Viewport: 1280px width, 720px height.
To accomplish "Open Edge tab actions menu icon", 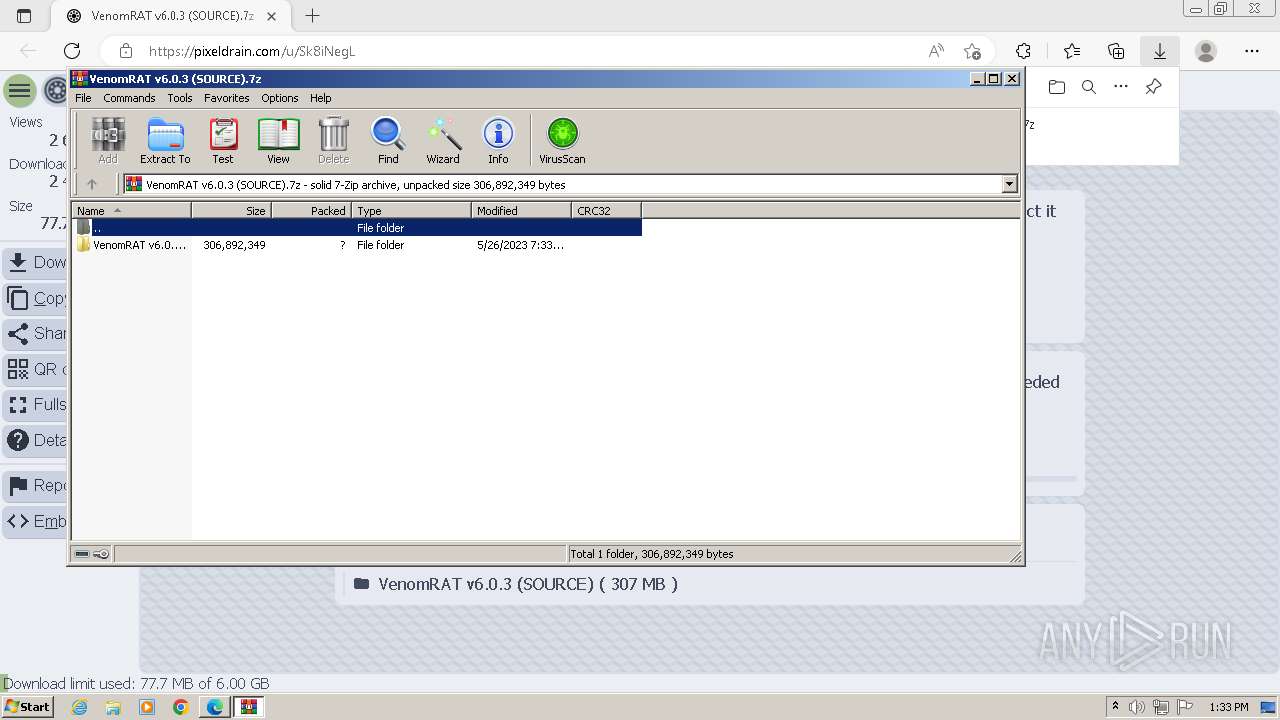I will coord(24,16).
